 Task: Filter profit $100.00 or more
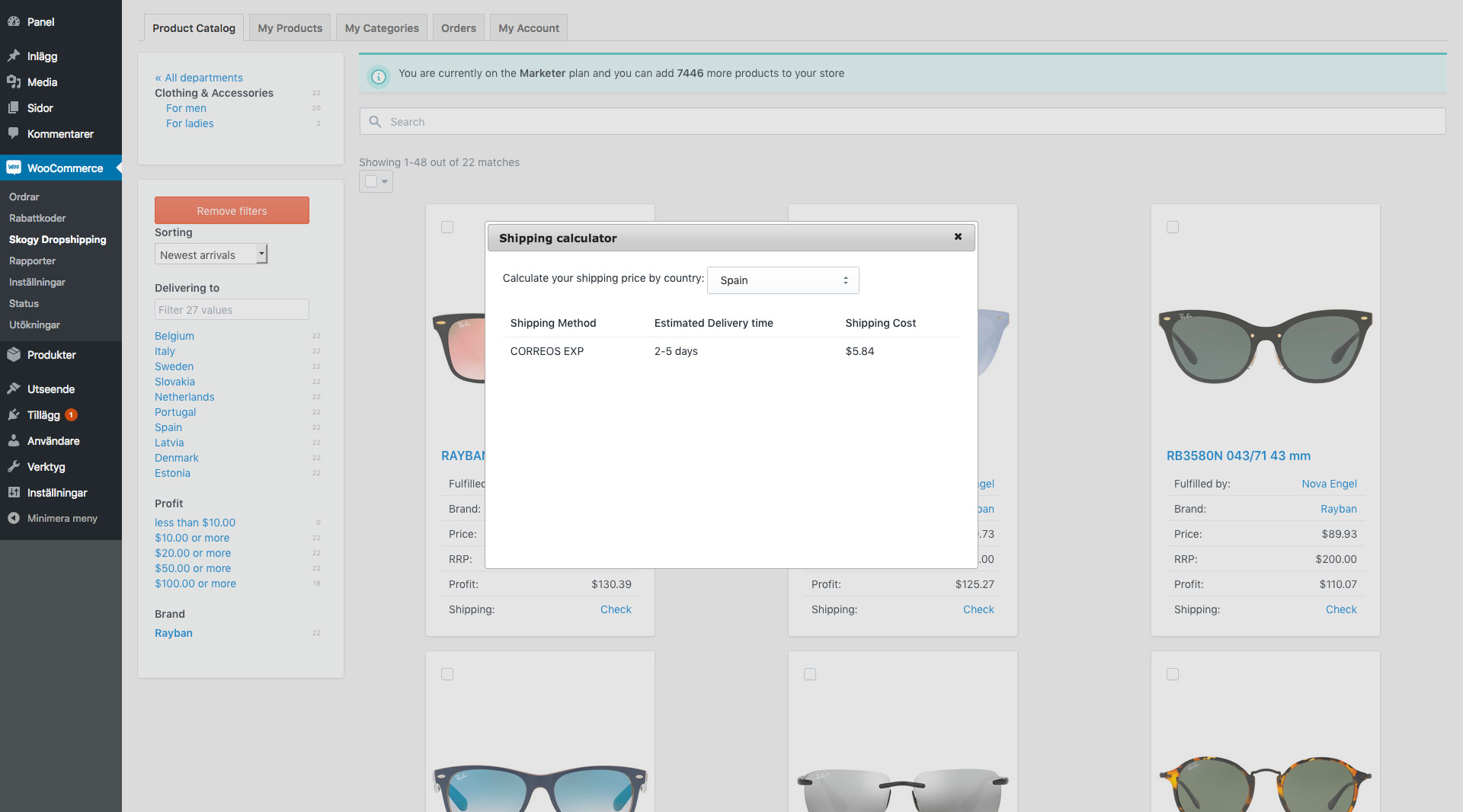coord(195,583)
